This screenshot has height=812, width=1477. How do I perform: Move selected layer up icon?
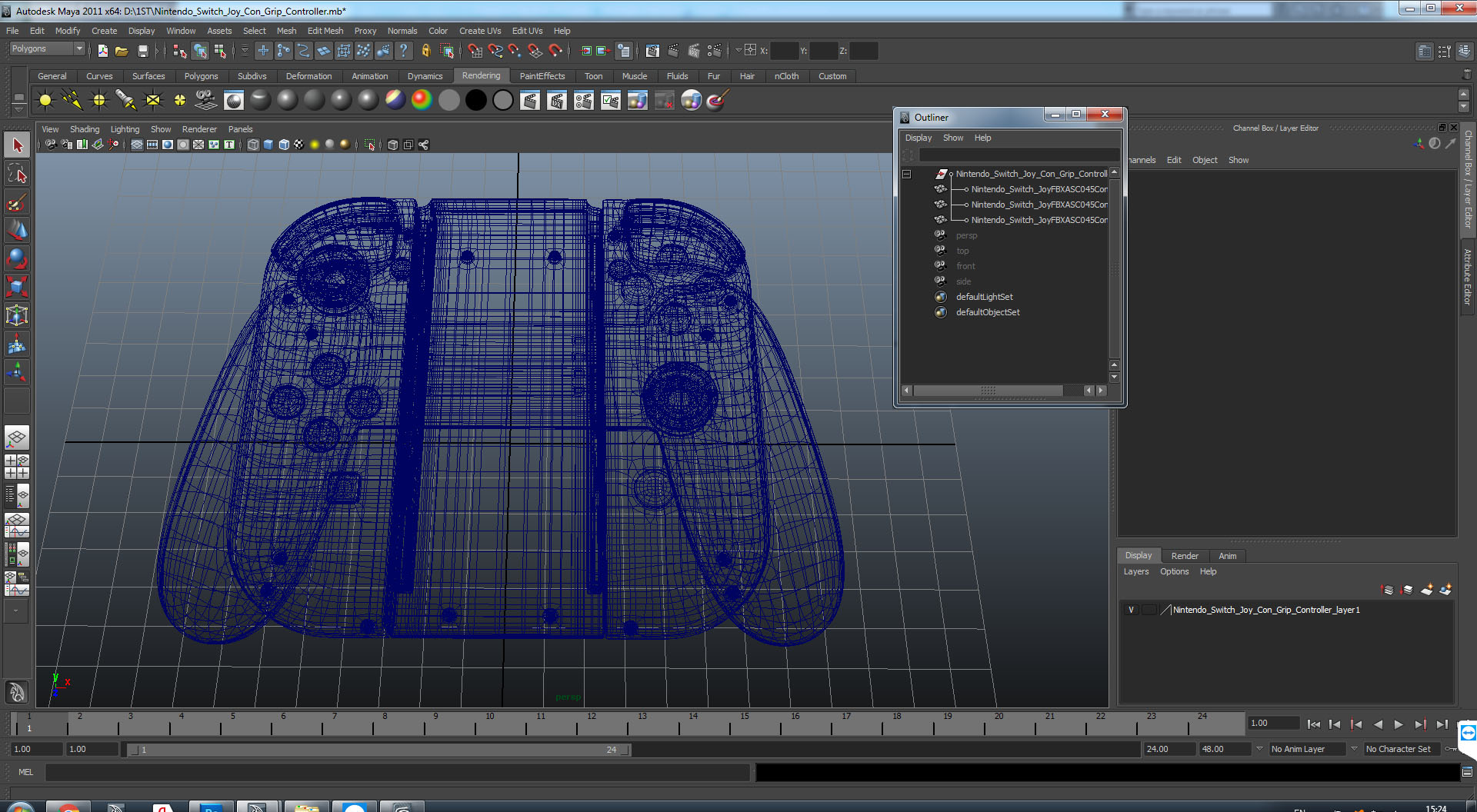coord(1388,590)
